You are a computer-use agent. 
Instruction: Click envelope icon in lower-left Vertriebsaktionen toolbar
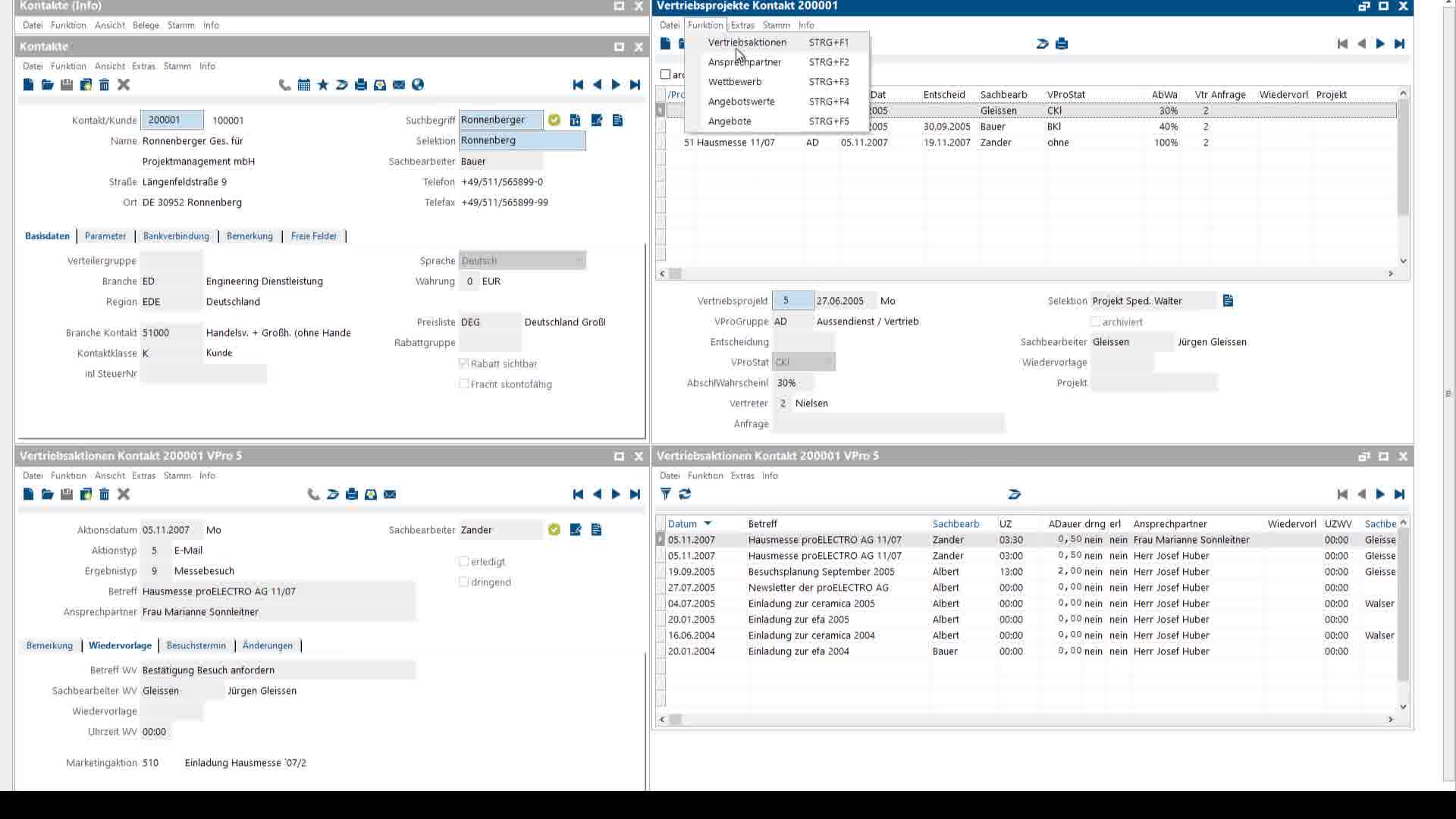(390, 494)
